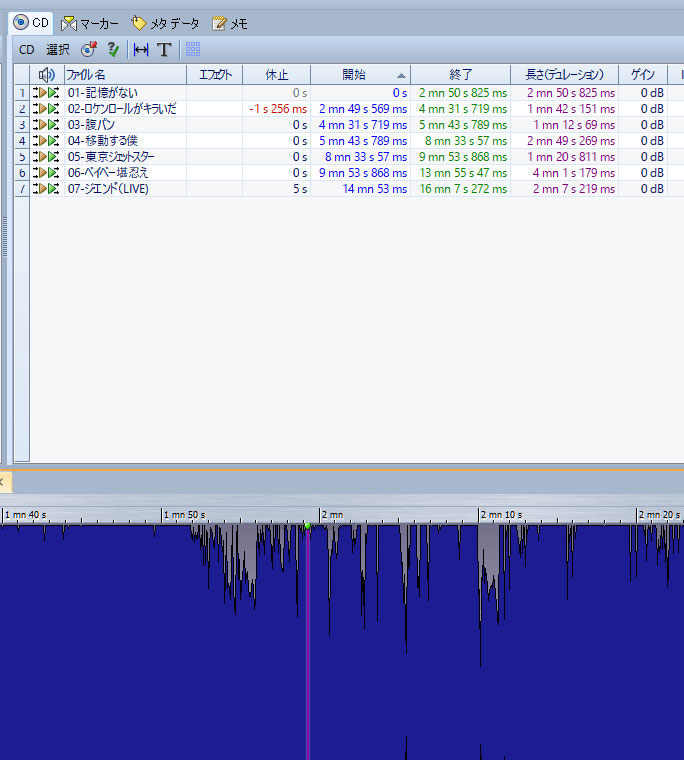Play 02-ロケンロールがキライだ with orange pre-roll arrow
This screenshot has height=760, width=684.
point(42,109)
